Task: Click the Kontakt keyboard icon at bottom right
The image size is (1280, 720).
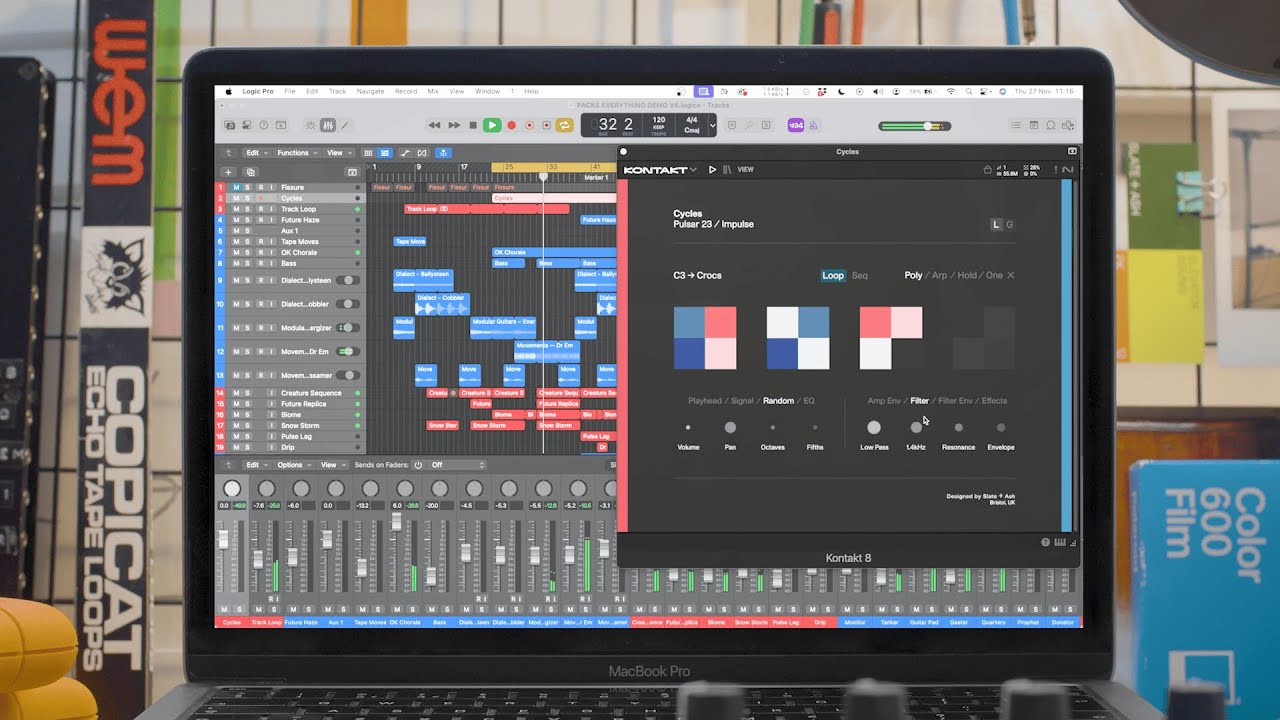Action: [1060, 542]
